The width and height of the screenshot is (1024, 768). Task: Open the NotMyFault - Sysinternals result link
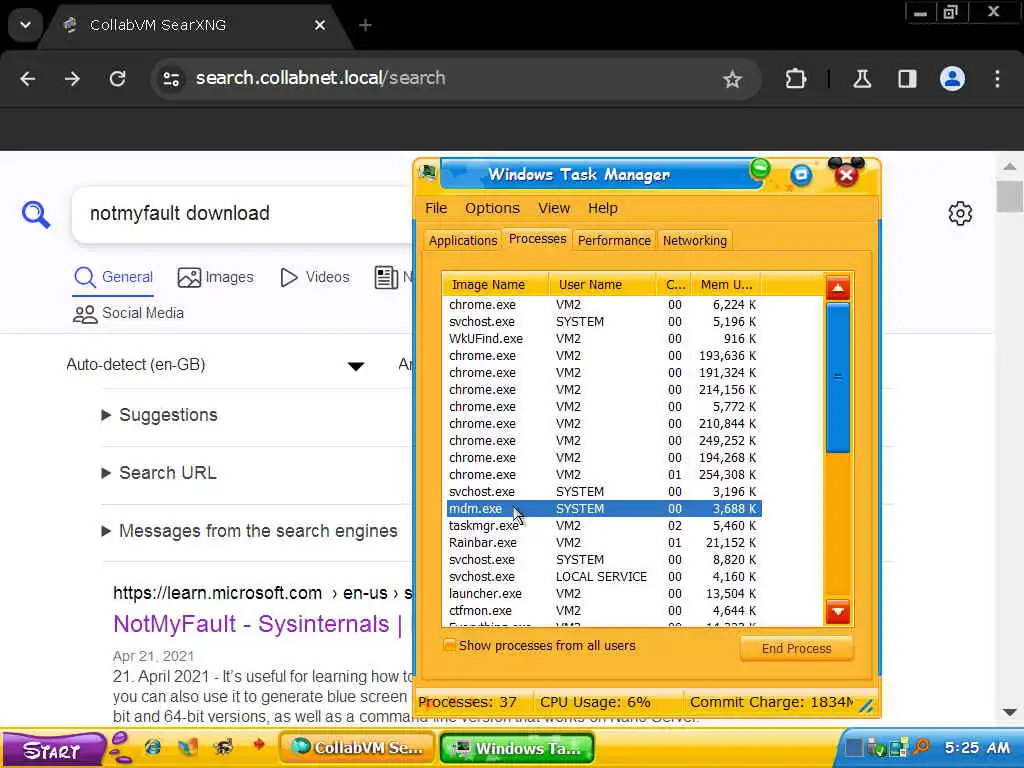click(257, 624)
